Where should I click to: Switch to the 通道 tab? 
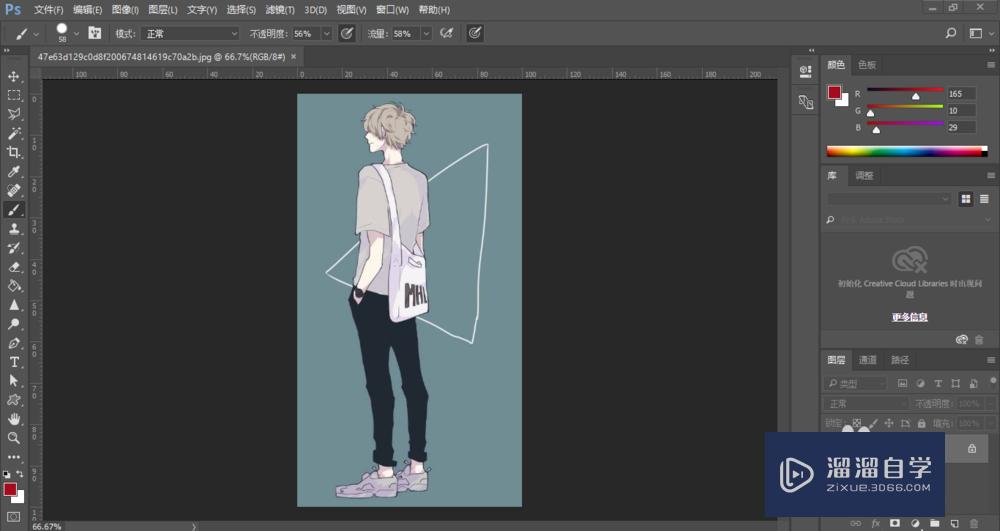tap(867, 360)
